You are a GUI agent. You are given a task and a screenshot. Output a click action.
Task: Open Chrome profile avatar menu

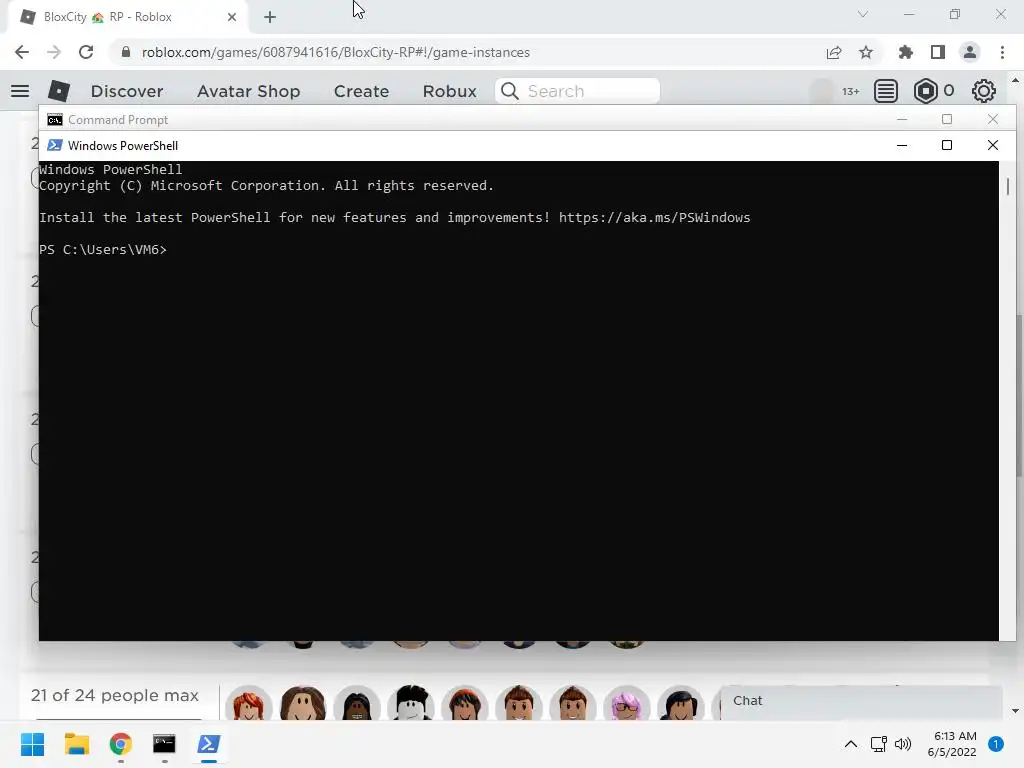[x=970, y=52]
